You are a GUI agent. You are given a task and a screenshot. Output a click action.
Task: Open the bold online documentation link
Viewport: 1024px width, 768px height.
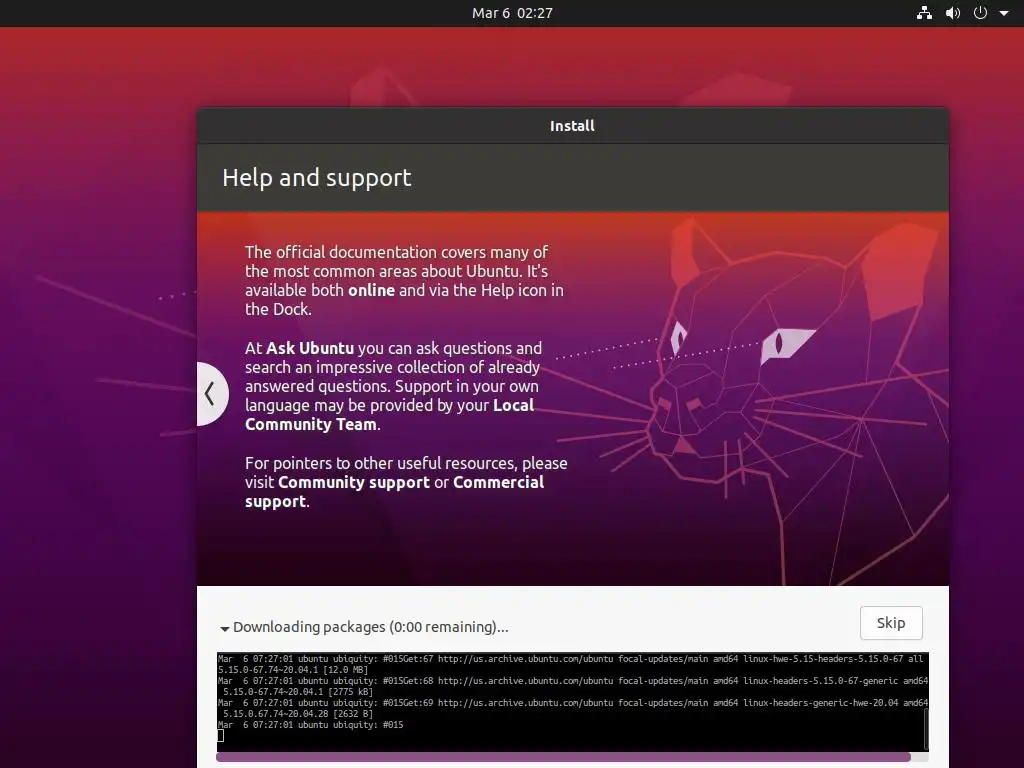(x=371, y=290)
